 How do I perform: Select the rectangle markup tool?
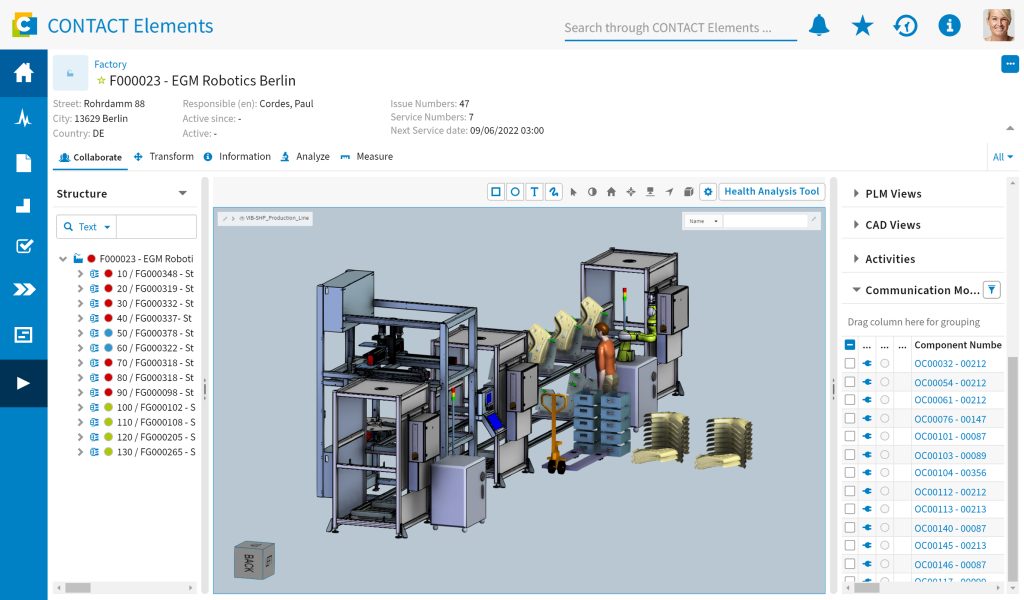pos(496,192)
